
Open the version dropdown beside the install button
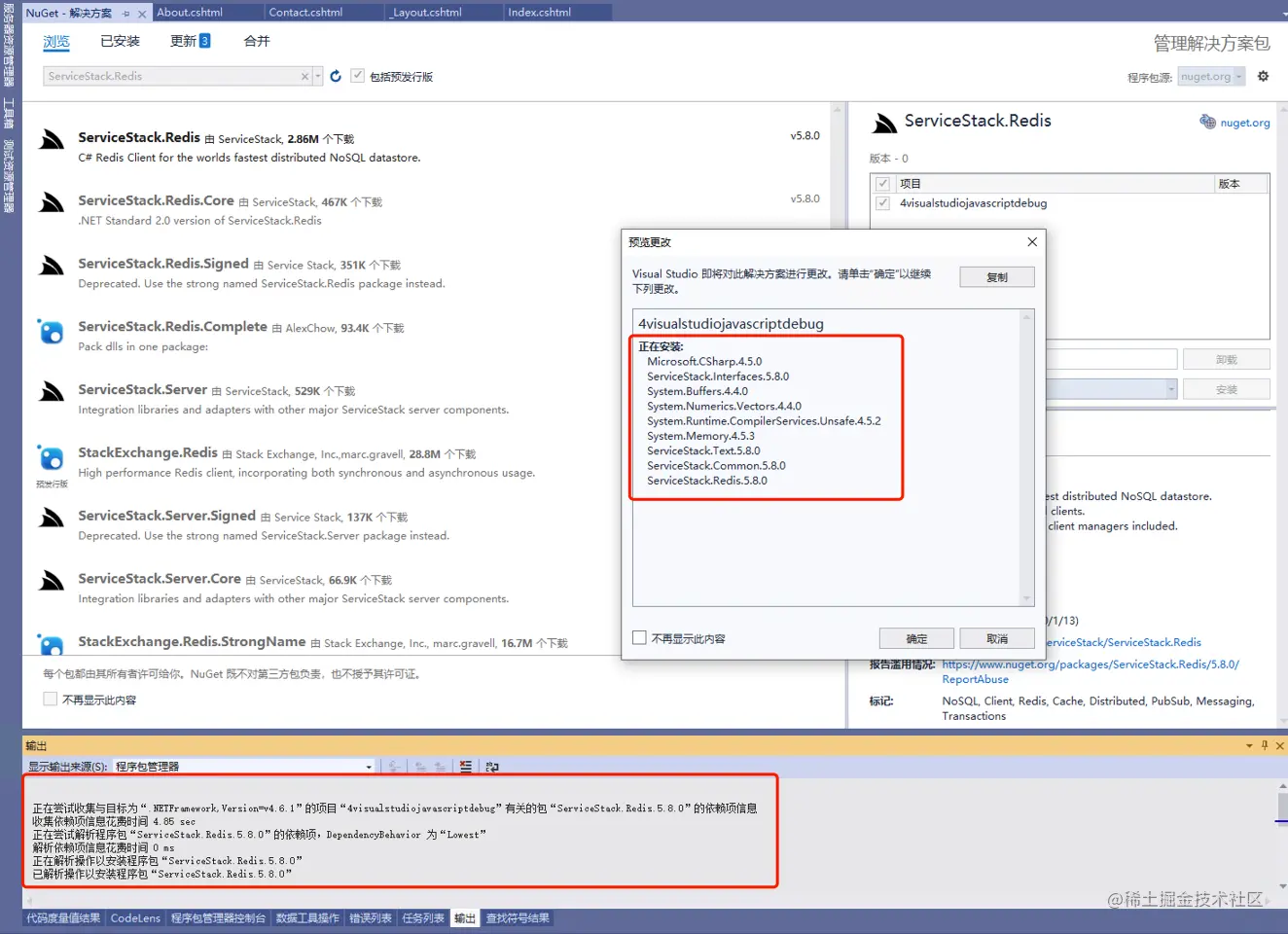tap(1171, 389)
